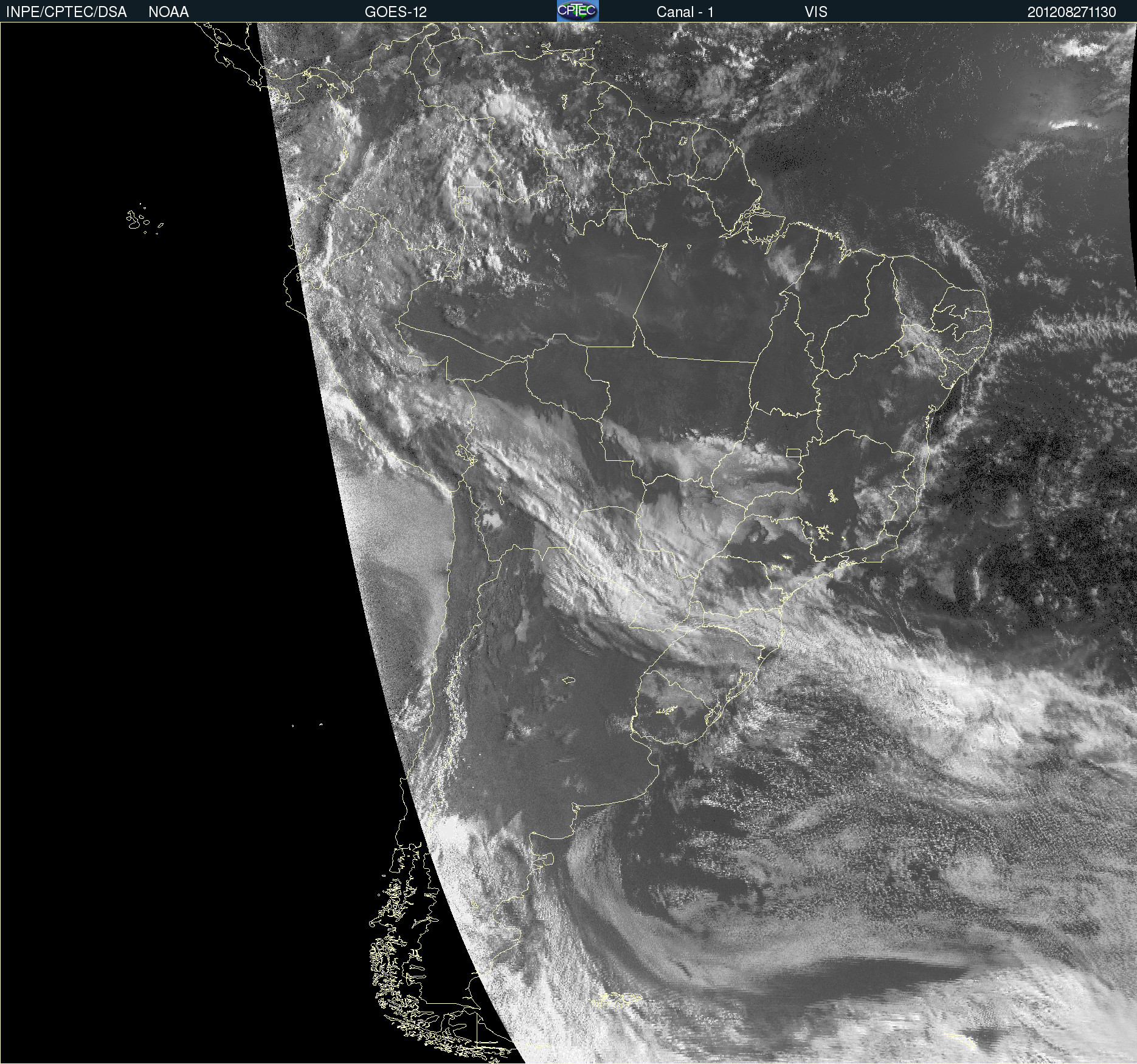1137x1064 pixels.
Task: Click the timestamp 201208271130
Action: [x=1072, y=12]
